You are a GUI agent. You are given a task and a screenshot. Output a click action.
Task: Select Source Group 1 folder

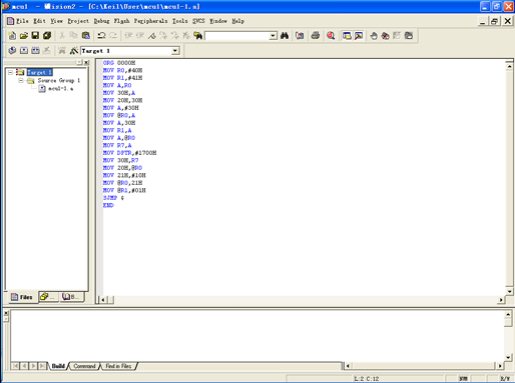(x=59, y=80)
